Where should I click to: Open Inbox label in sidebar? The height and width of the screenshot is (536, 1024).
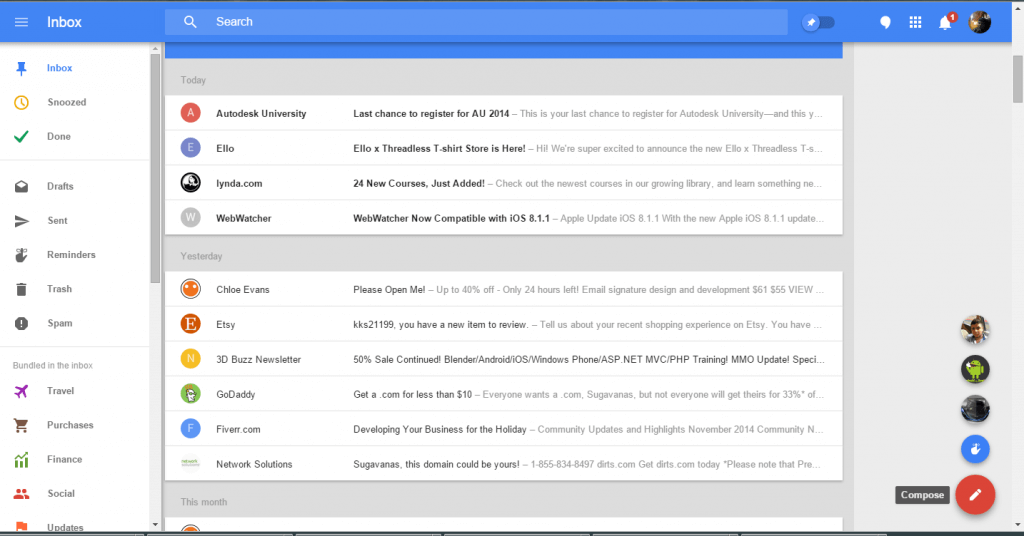click(59, 68)
